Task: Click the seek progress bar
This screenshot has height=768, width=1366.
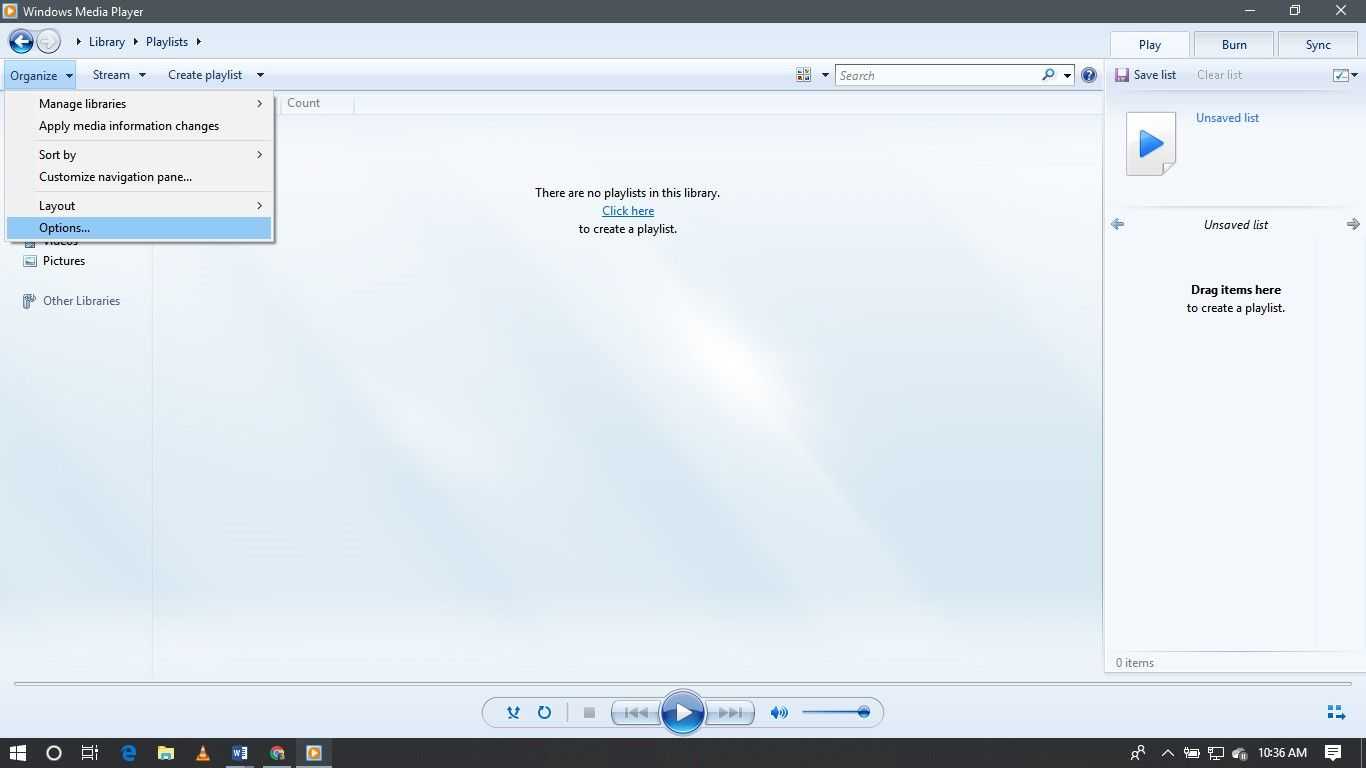Action: pos(683,684)
